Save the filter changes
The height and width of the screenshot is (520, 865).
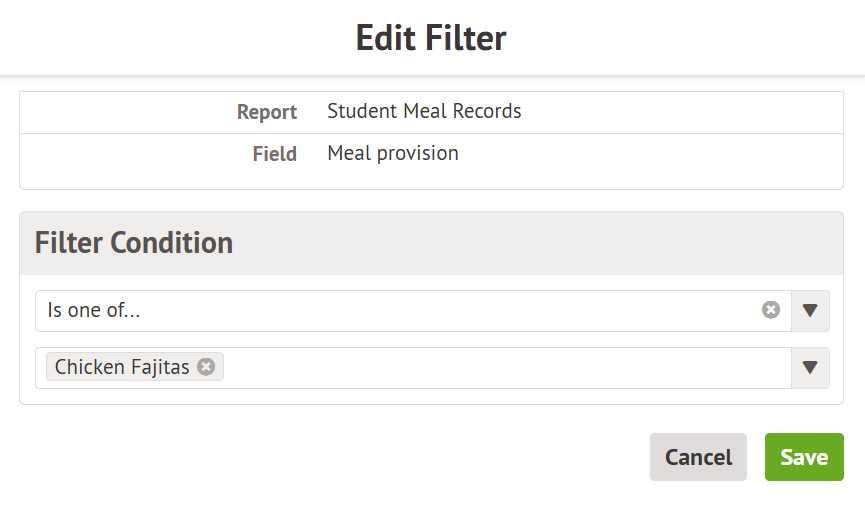point(804,457)
